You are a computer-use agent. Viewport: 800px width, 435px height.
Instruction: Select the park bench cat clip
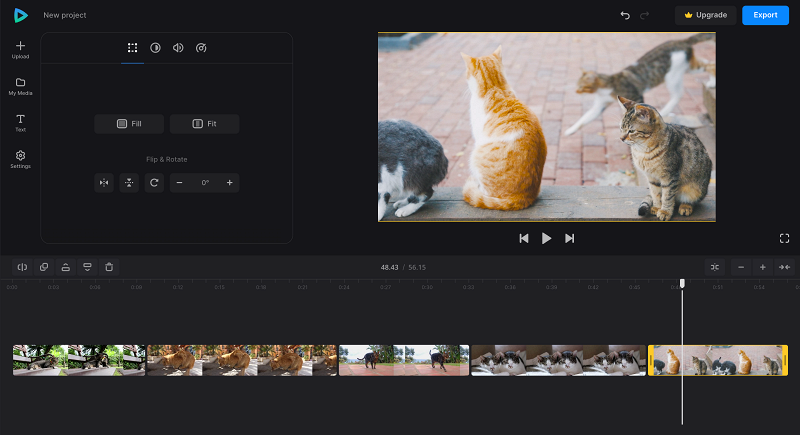pos(79,361)
